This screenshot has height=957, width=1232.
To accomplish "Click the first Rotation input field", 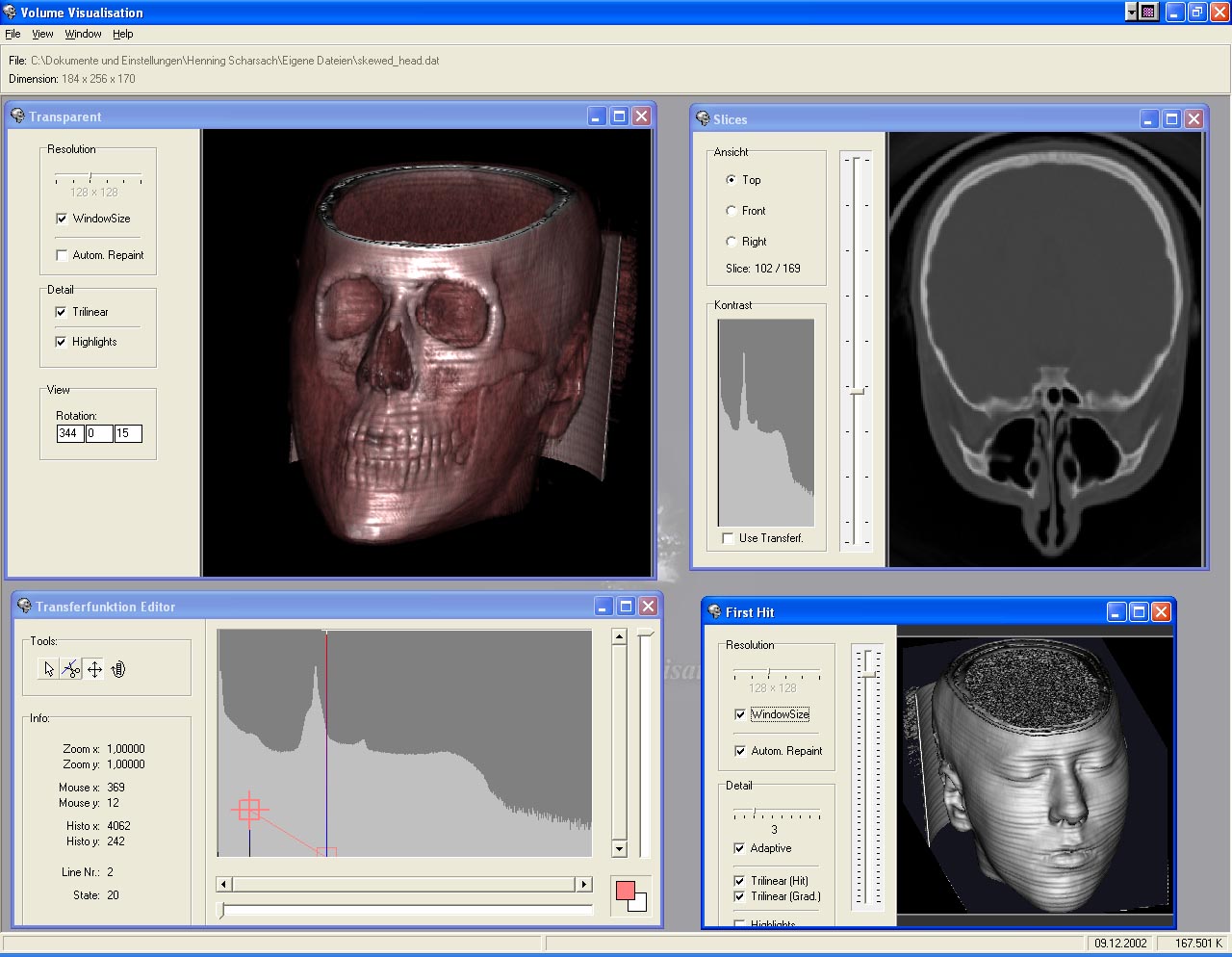I will click(x=69, y=433).
